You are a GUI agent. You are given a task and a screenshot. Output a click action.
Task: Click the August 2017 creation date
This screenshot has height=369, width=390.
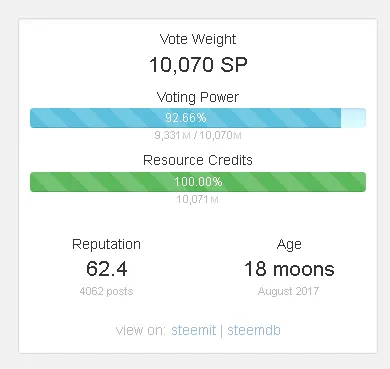288,291
